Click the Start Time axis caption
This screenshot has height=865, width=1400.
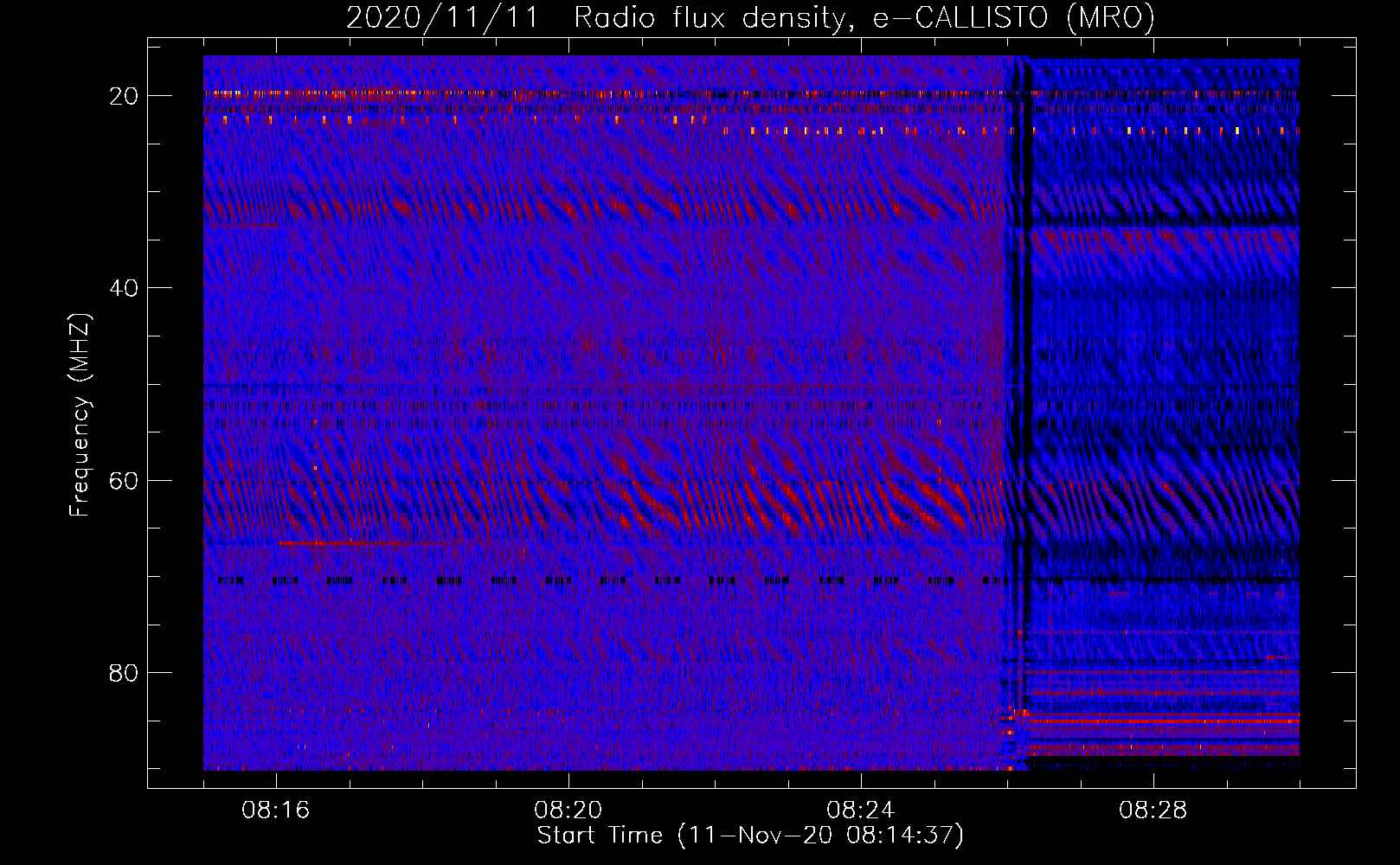(750, 836)
